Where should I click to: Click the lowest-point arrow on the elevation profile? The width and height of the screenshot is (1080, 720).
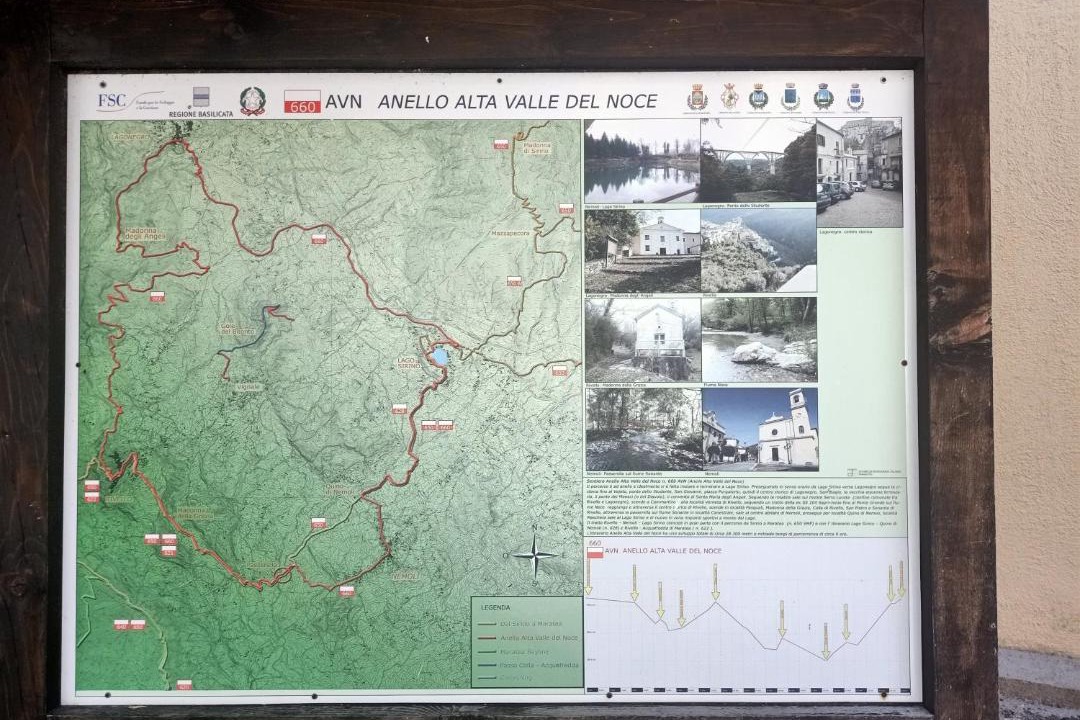coord(825,641)
